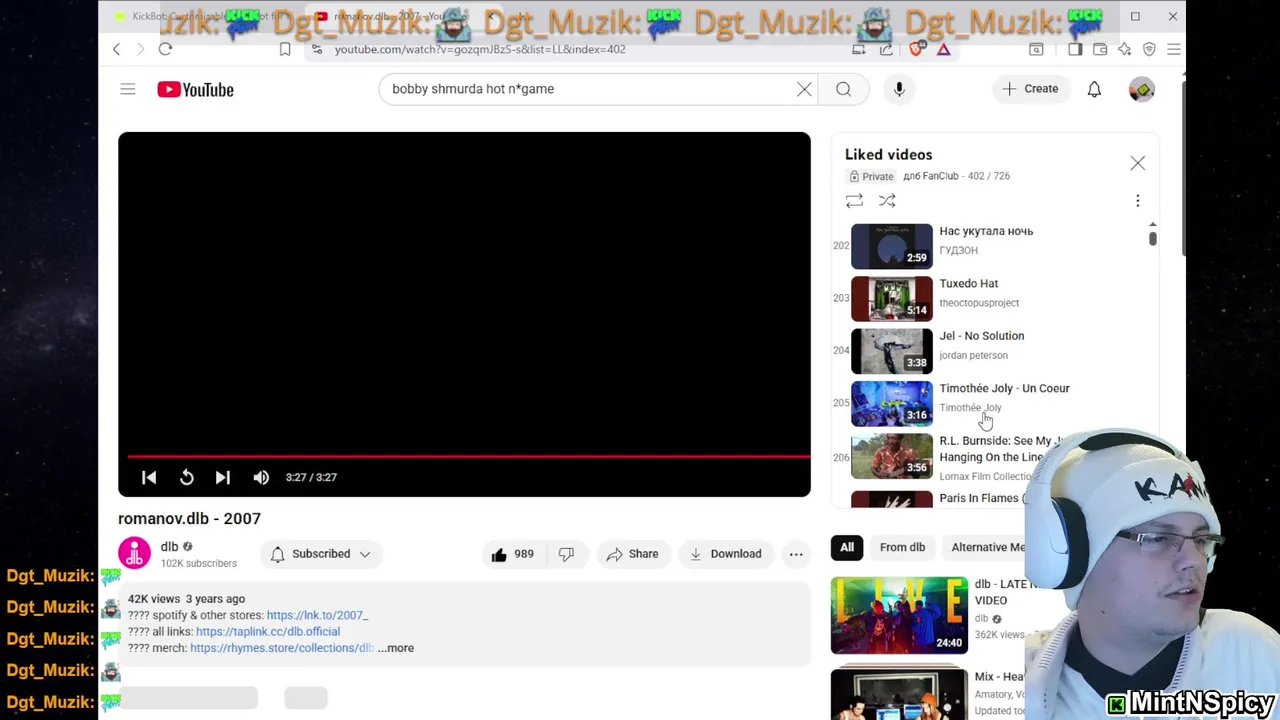This screenshot has height=720, width=1280.
Task: Toggle shuffle playlist
Action: (x=887, y=201)
